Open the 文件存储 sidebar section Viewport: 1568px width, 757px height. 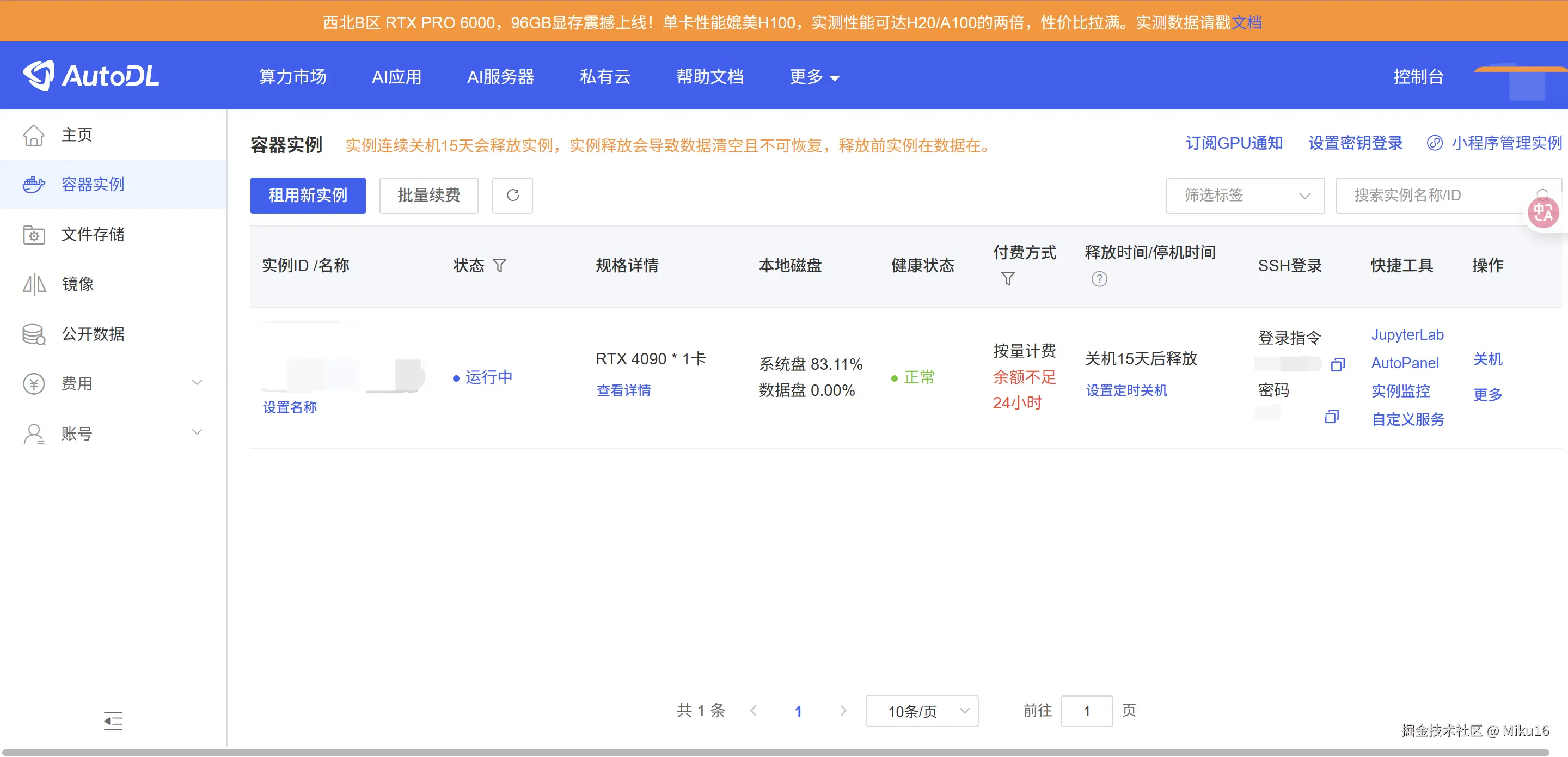point(93,235)
